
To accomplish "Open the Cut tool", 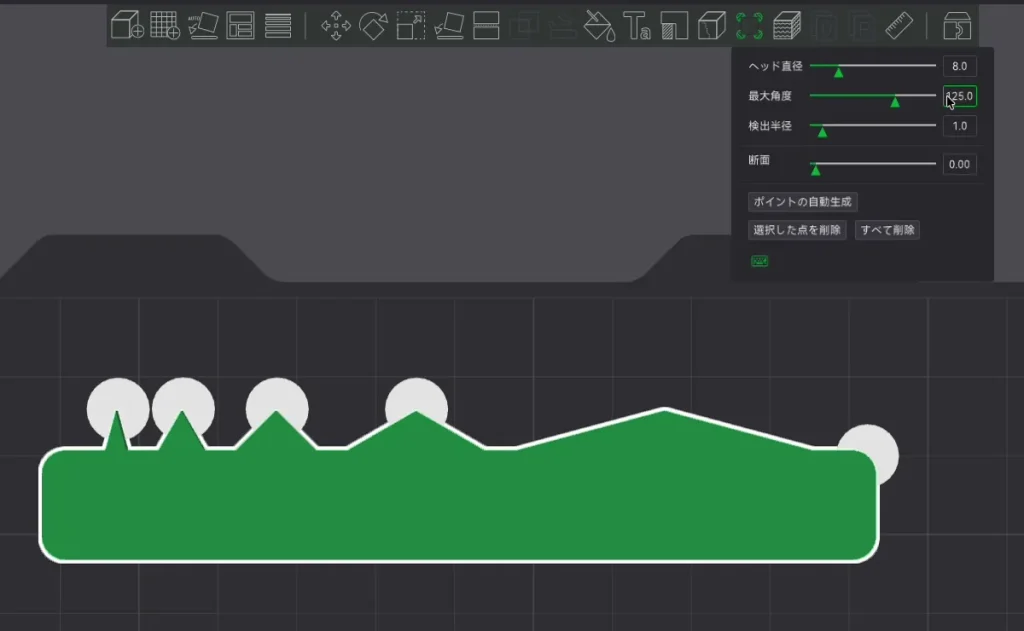I will [x=487, y=25].
